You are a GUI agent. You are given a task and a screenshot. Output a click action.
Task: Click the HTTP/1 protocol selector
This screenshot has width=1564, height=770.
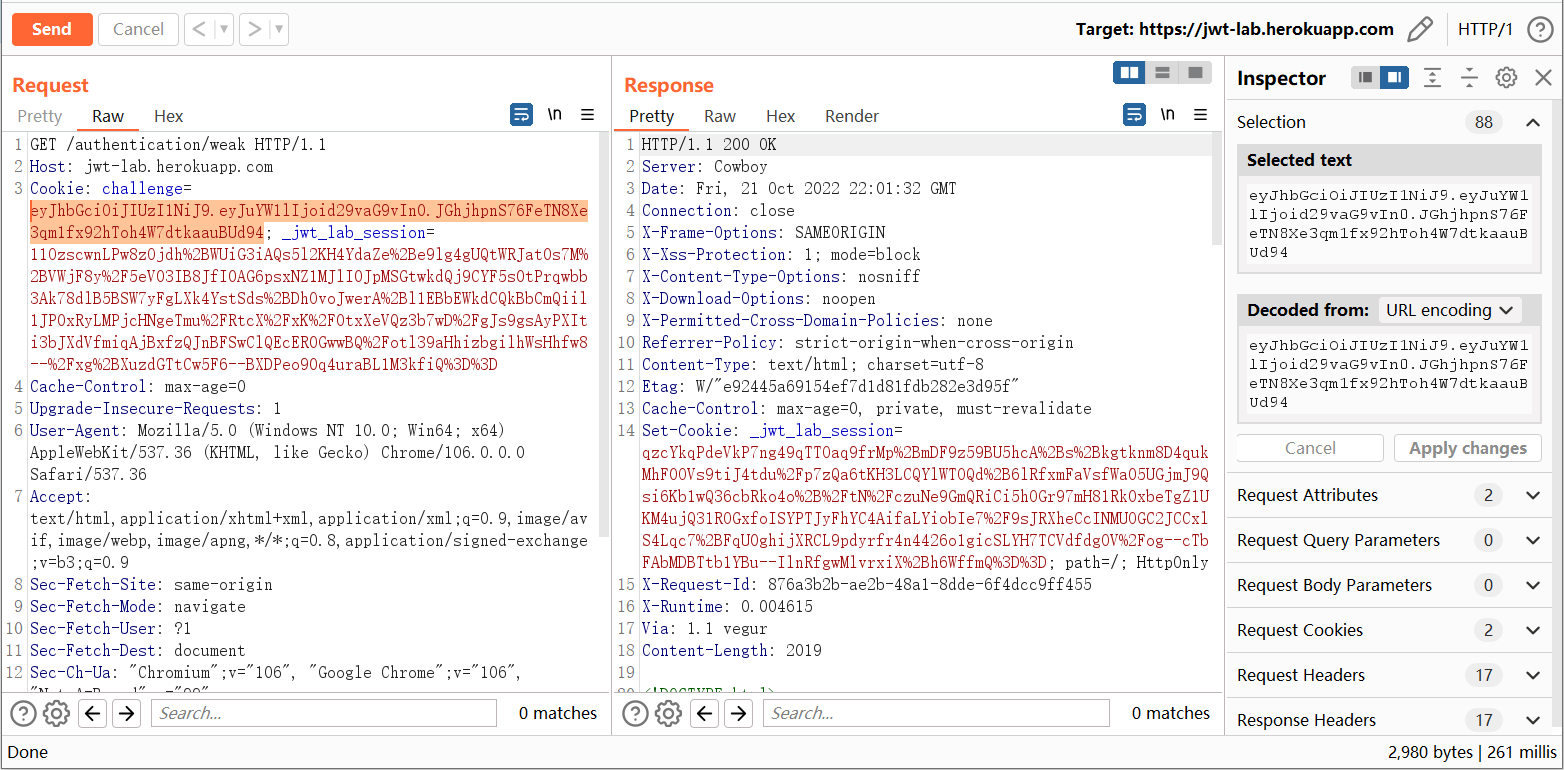point(1485,29)
